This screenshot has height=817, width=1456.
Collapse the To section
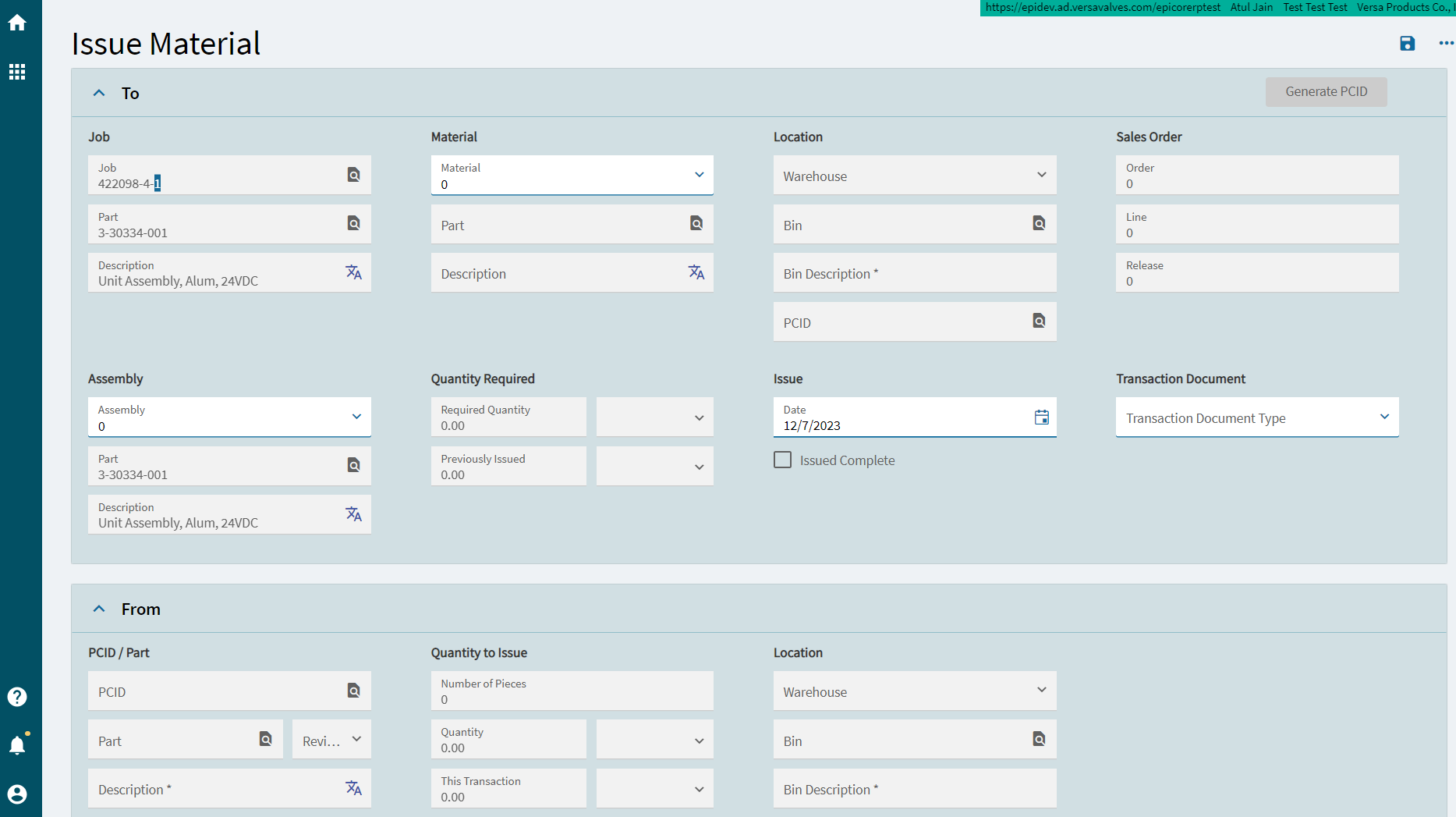pyautogui.click(x=99, y=92)
